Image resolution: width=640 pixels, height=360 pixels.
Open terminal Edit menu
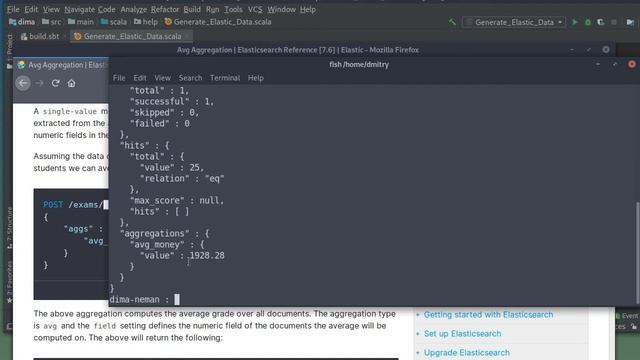pyautogui.click(x=140, y=78)
